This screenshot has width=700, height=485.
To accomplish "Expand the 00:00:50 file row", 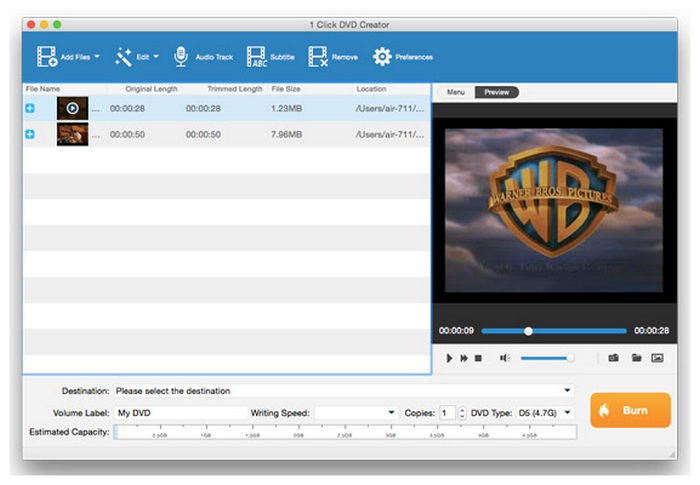I will tap(30, 134).
